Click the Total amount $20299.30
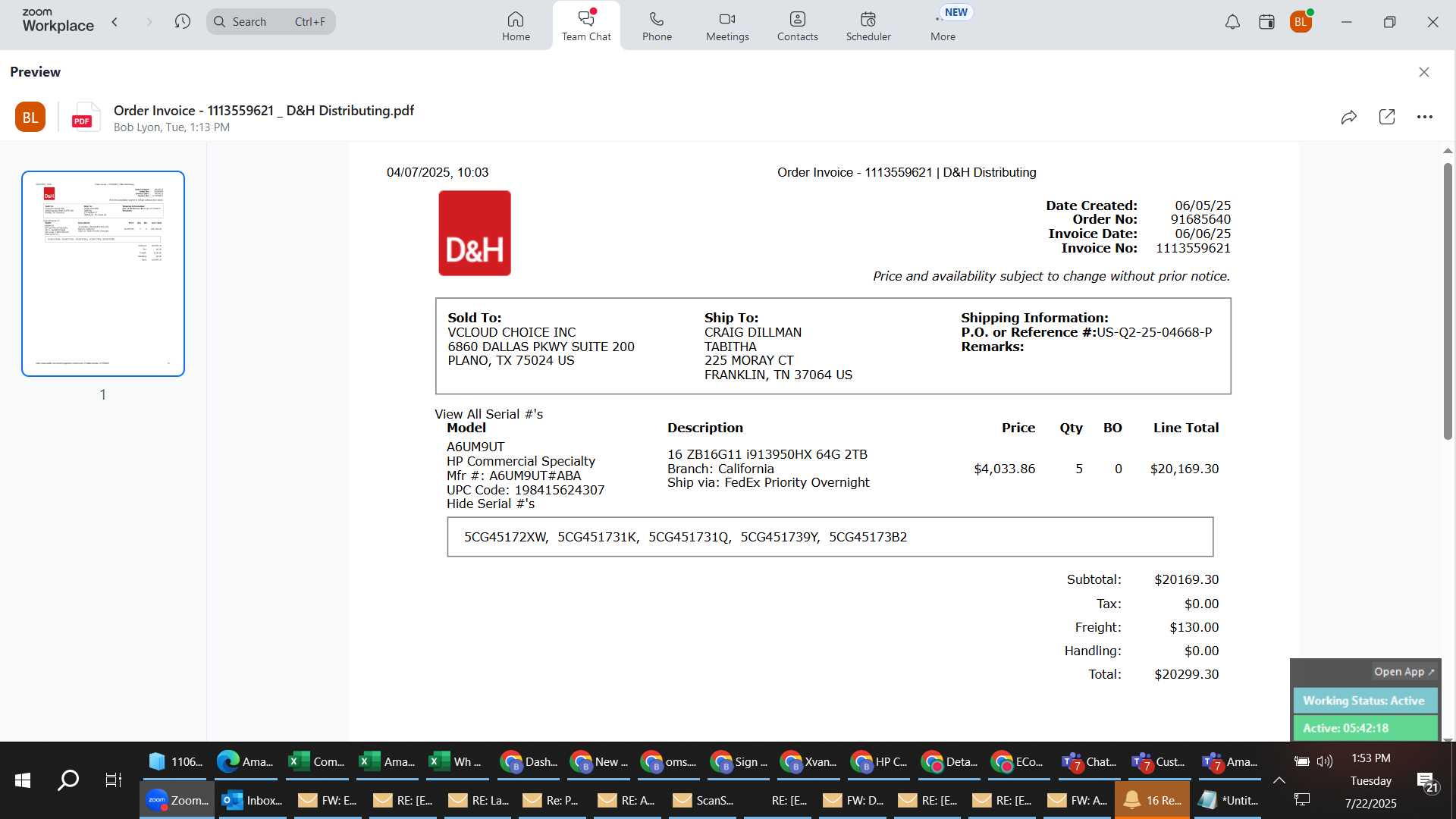Image resolution: width=1456 pixels, height=819 pixels. tap(1186, 674)
